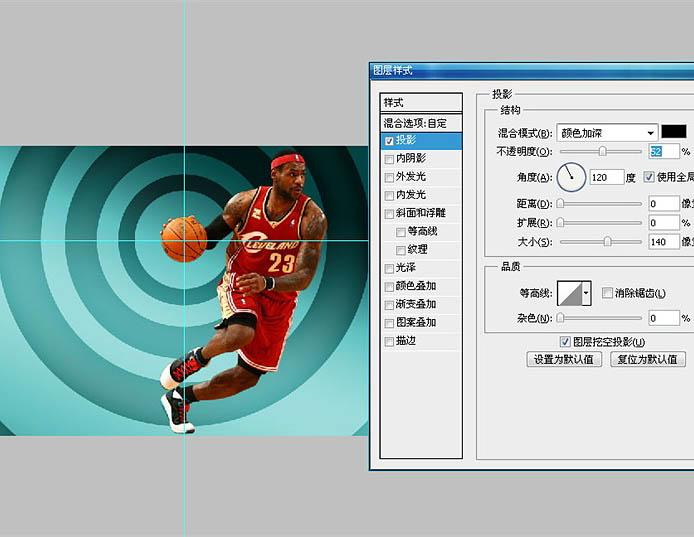Viewport: 694px width, 537px height.
Task: Enable the 渐变叠加 gradient overlay checkbox
Action: (389, 305)
